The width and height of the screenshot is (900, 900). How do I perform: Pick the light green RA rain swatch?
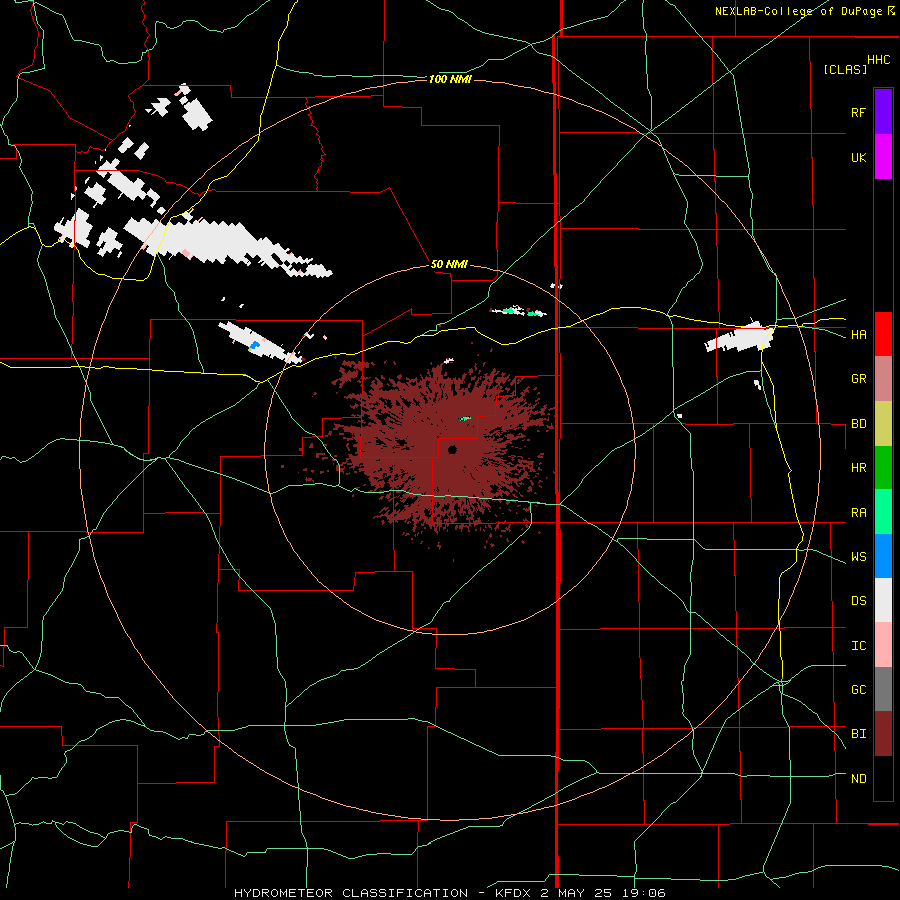(883, 512)
